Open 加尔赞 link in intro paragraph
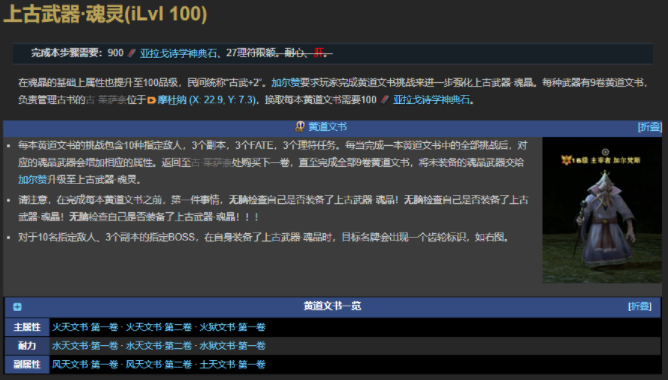The width and height of the screenshot is (668, 380). pos(286,83)
